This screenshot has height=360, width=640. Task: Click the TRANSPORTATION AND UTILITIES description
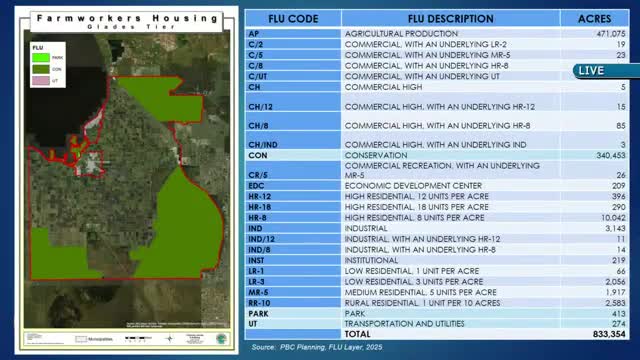click(x=404, y=324)
